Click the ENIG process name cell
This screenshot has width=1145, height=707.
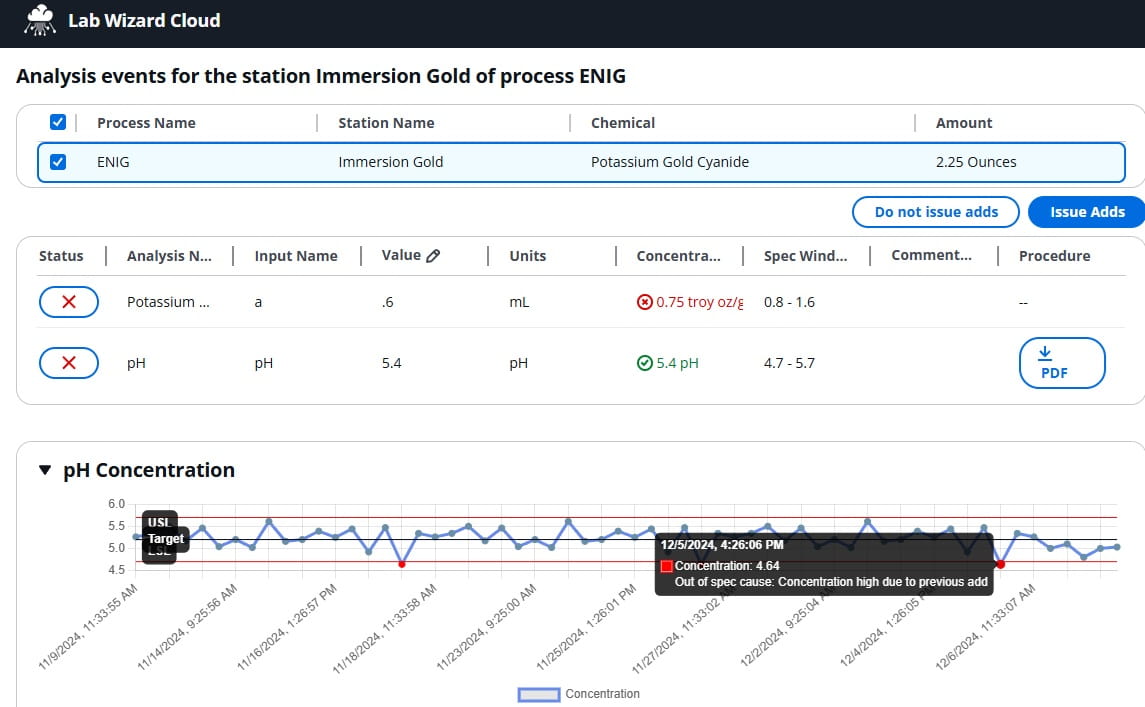tap(113, 162)
